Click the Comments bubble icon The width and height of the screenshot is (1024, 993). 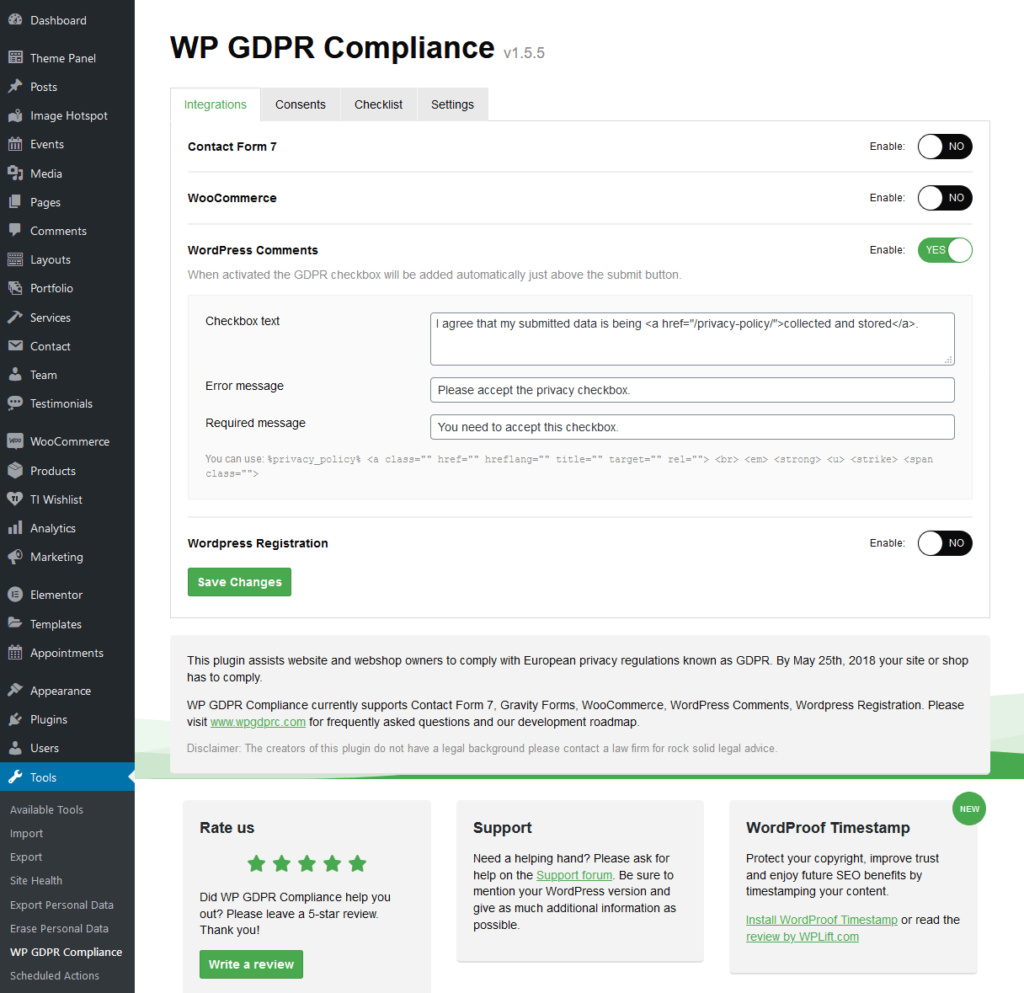click(x=15, y=230)
